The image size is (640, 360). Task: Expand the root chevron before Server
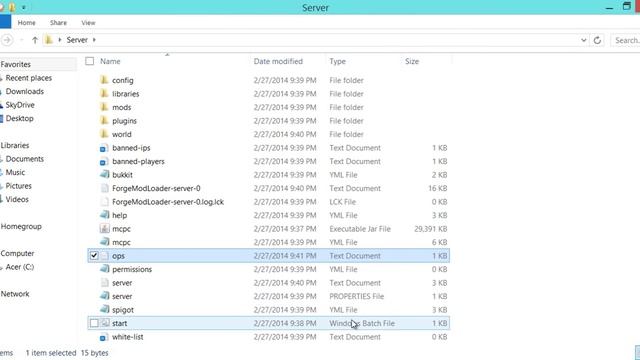(60, 40)
